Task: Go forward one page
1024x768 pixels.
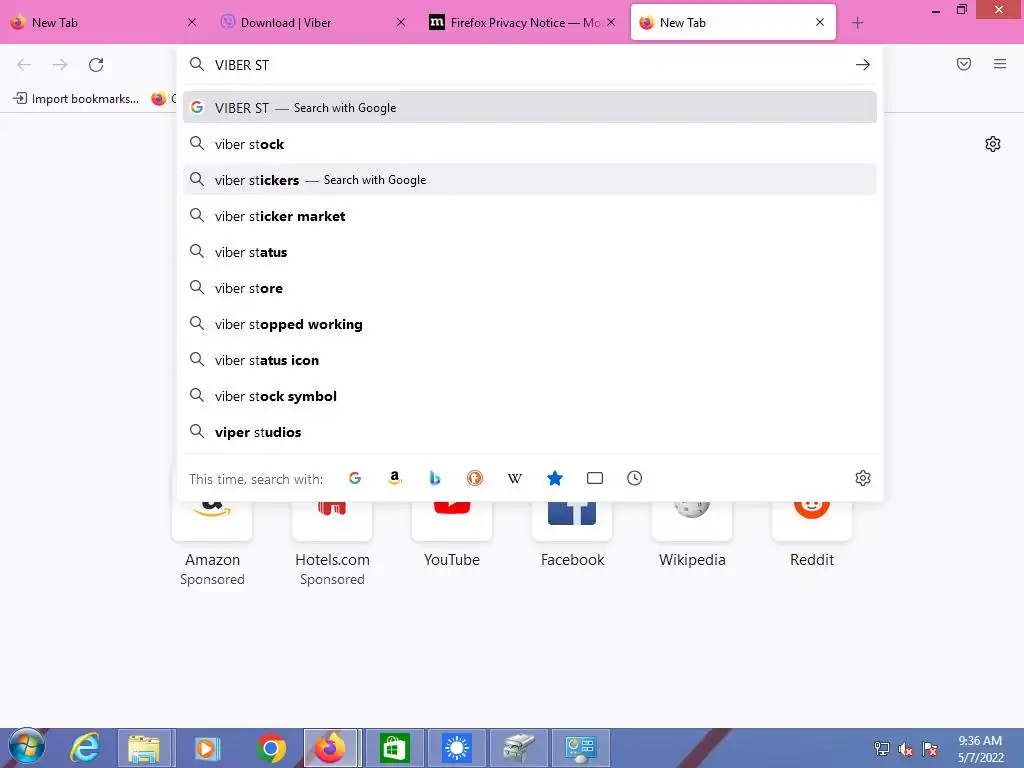Action: 60,65
